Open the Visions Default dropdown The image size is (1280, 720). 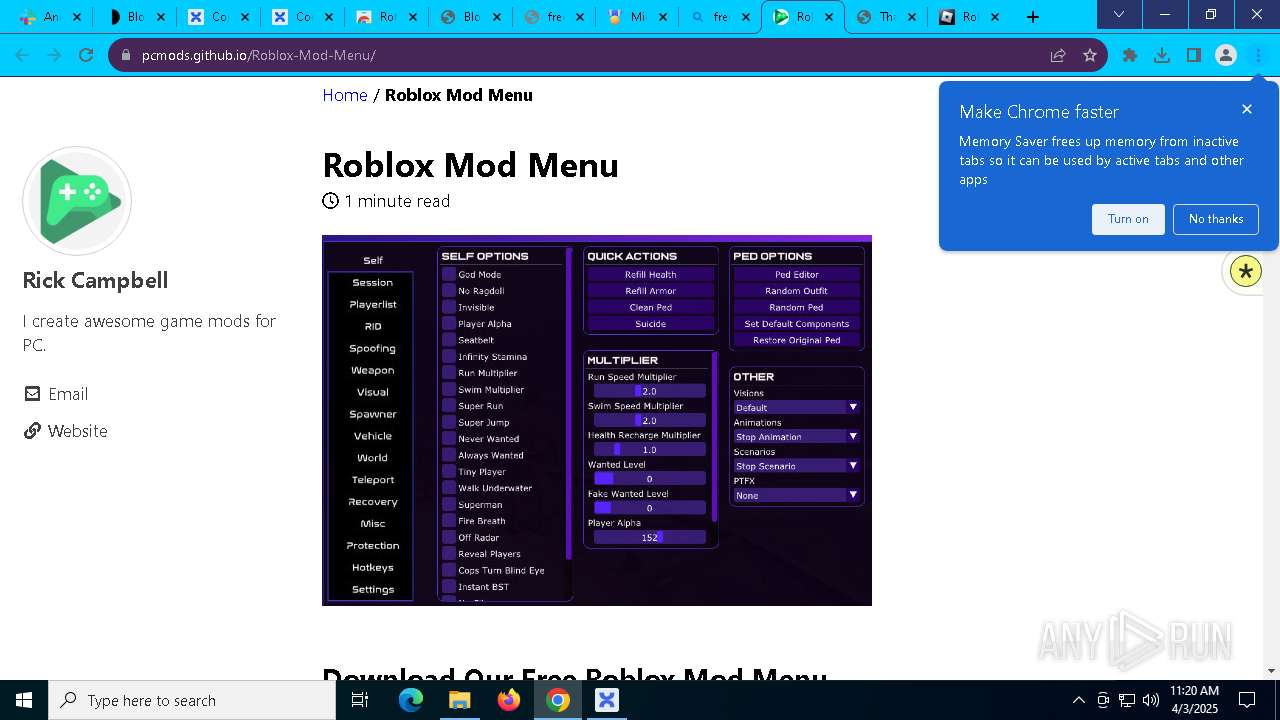pos(796,407)
